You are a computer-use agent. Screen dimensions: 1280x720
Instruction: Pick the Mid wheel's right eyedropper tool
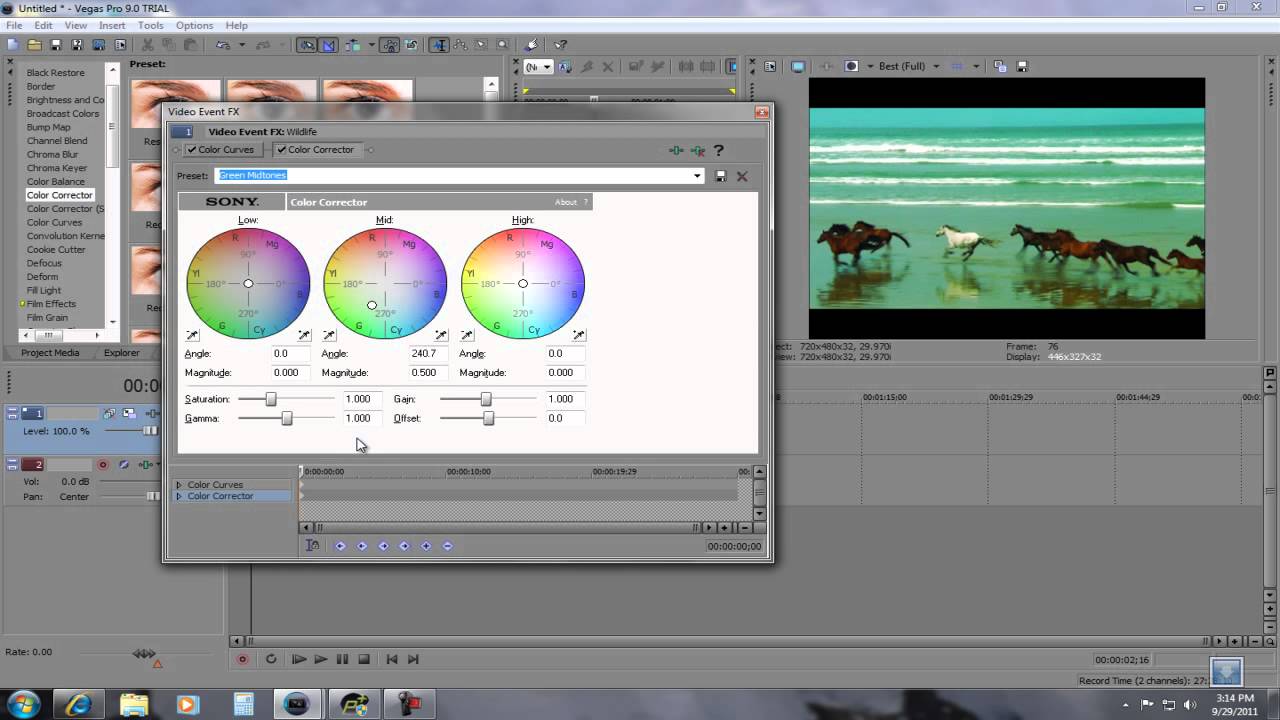coord(441,335)
